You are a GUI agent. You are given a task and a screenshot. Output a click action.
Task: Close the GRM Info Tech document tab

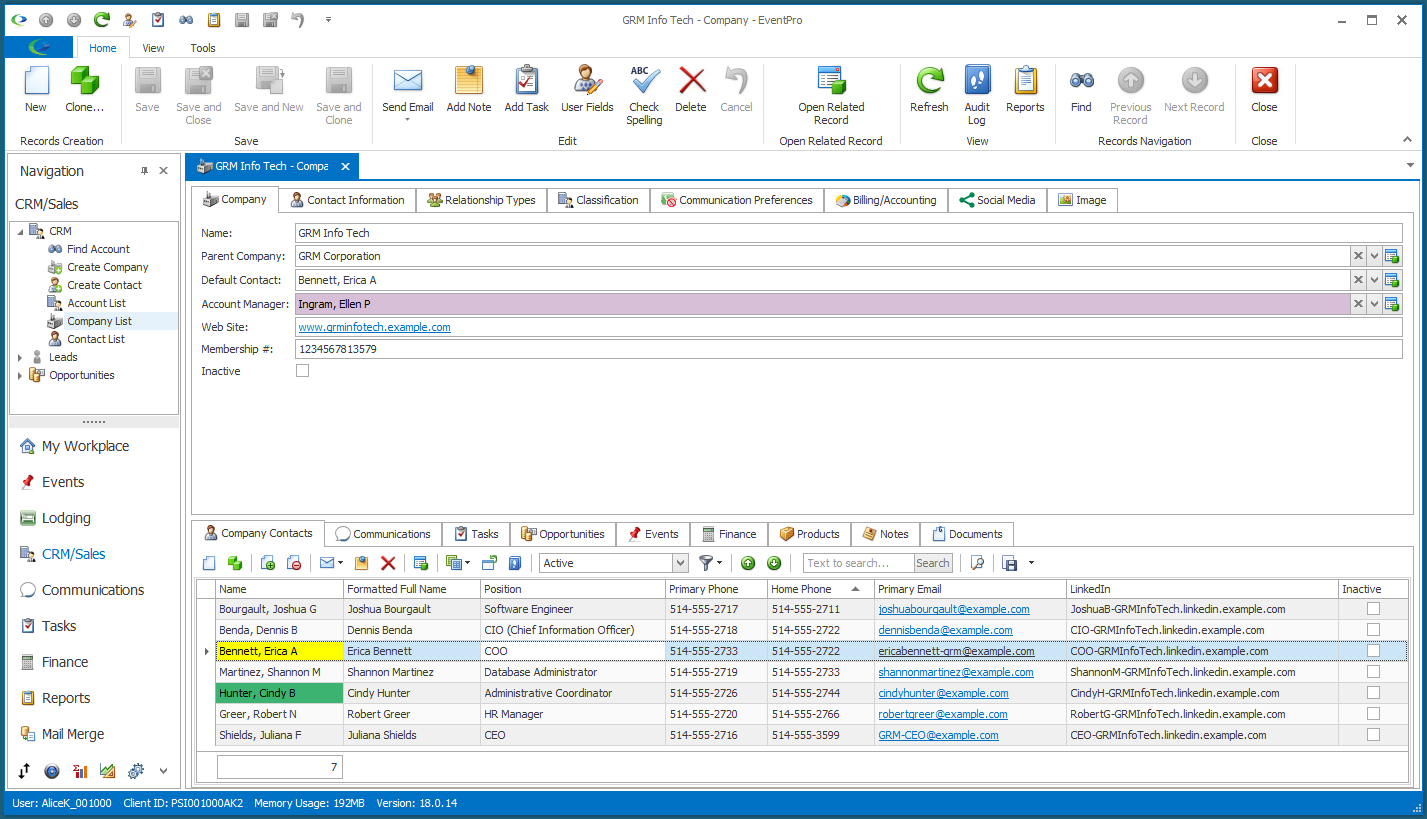[x=345, y=167]
